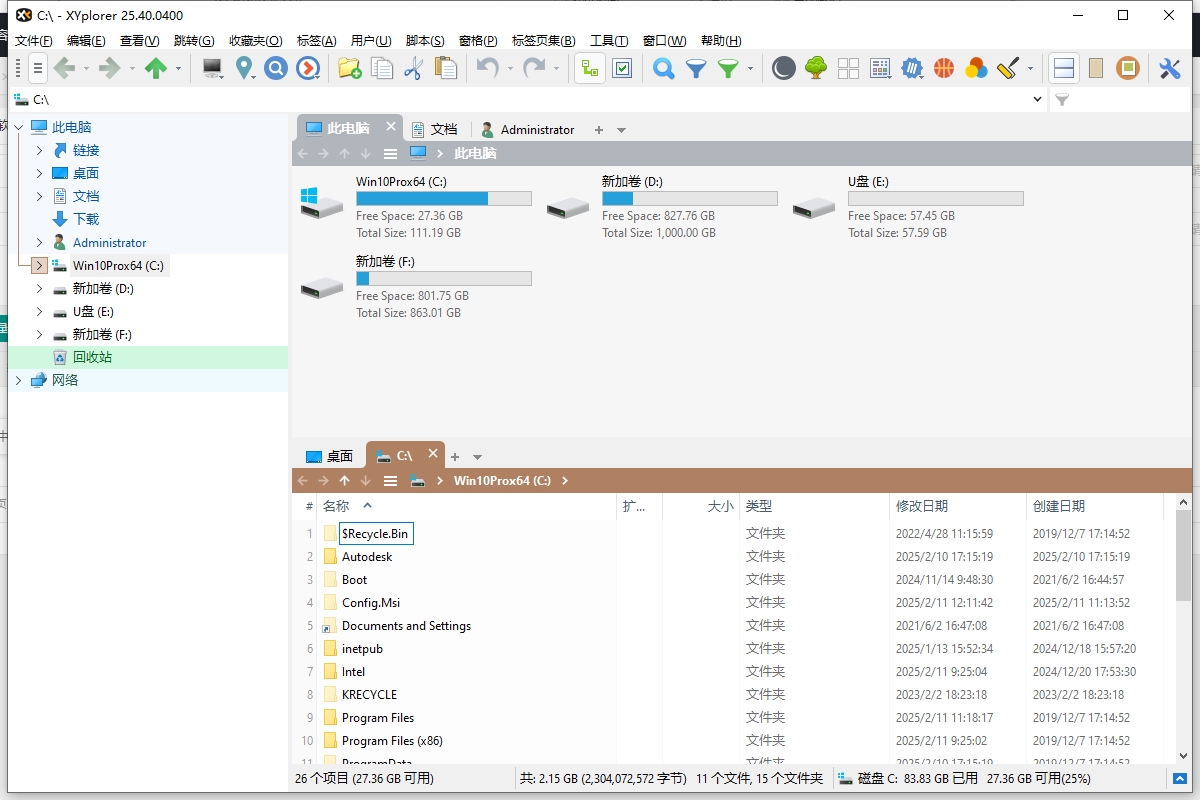This screenshot has height=800, width=1200.
Task: Click the Win10Prox64 (C:) drive usage bar
Action: (x=444, y=199)
